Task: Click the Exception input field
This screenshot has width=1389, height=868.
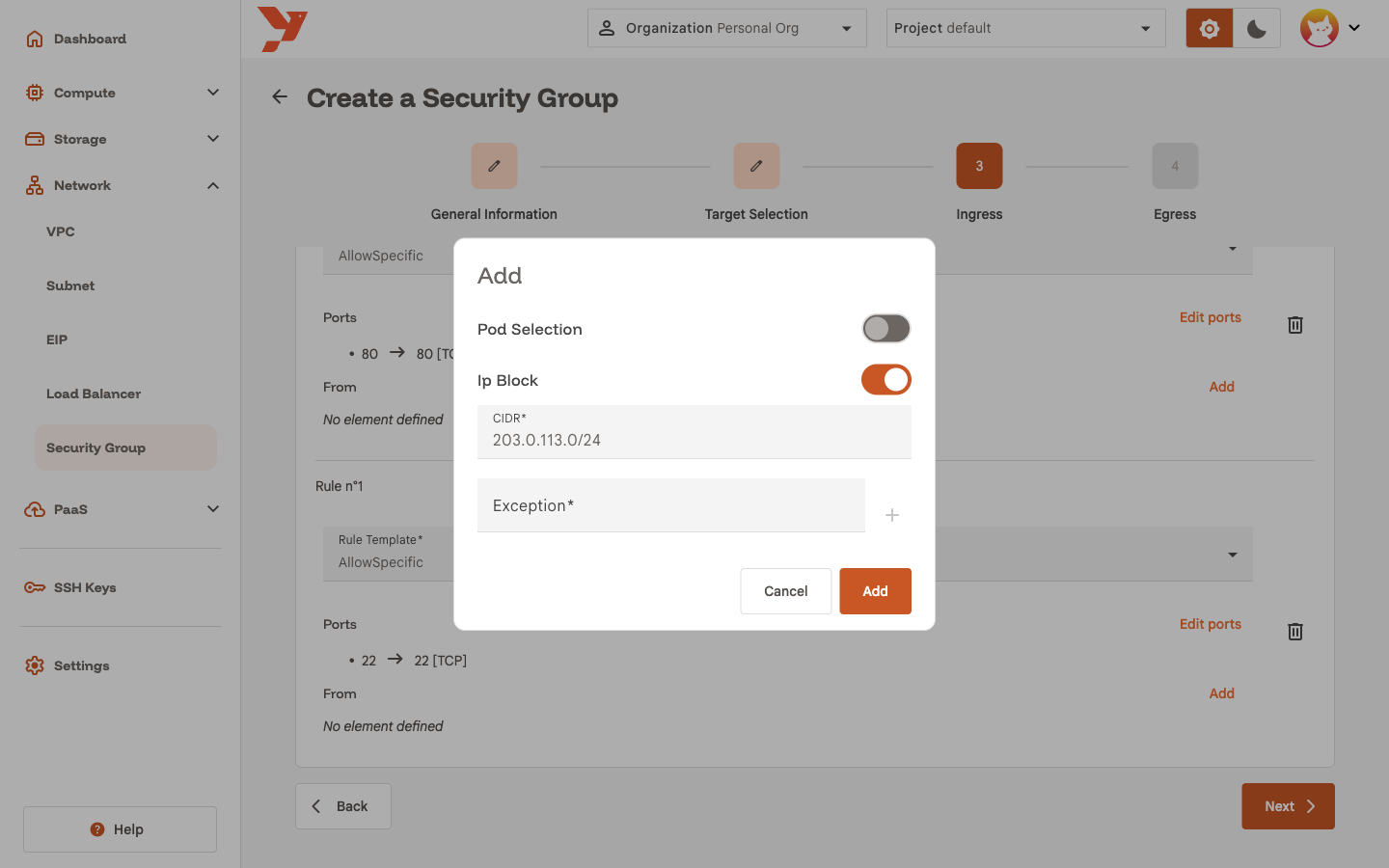Action: (671, 505)
